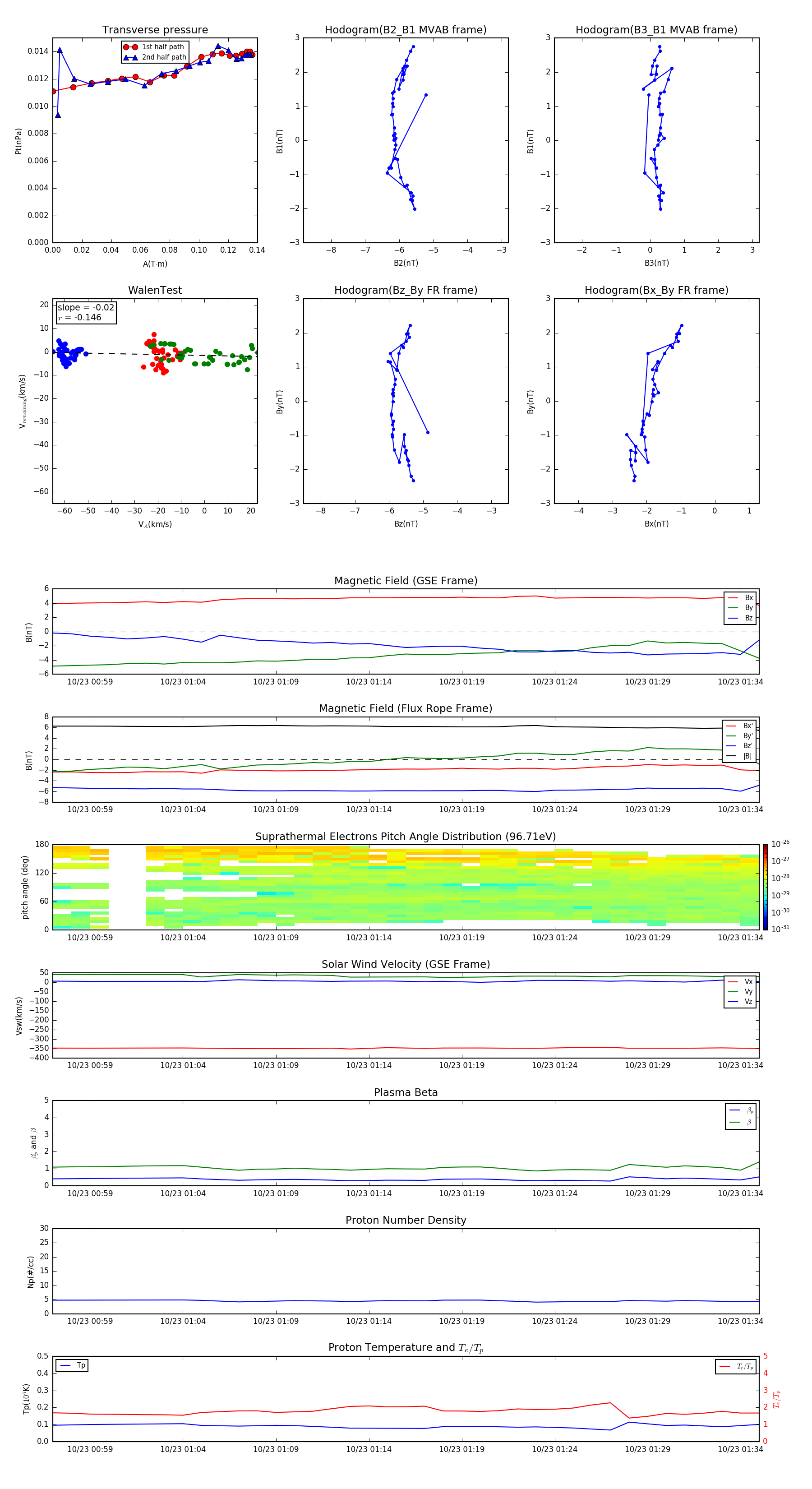Click "10/23 01:14" tick in GSE magnetic field panel
This screenshot has width=812, height=1489.
[369, 682]
